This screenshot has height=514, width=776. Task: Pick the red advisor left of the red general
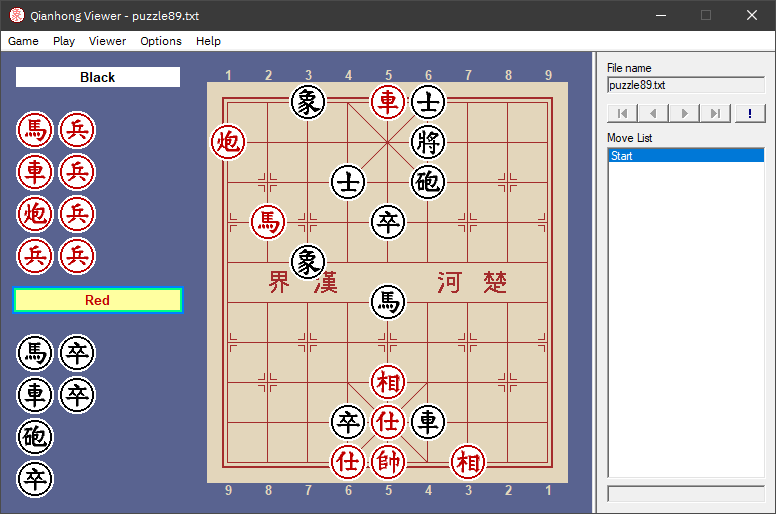pyautogui.click(x=348, y=462)
